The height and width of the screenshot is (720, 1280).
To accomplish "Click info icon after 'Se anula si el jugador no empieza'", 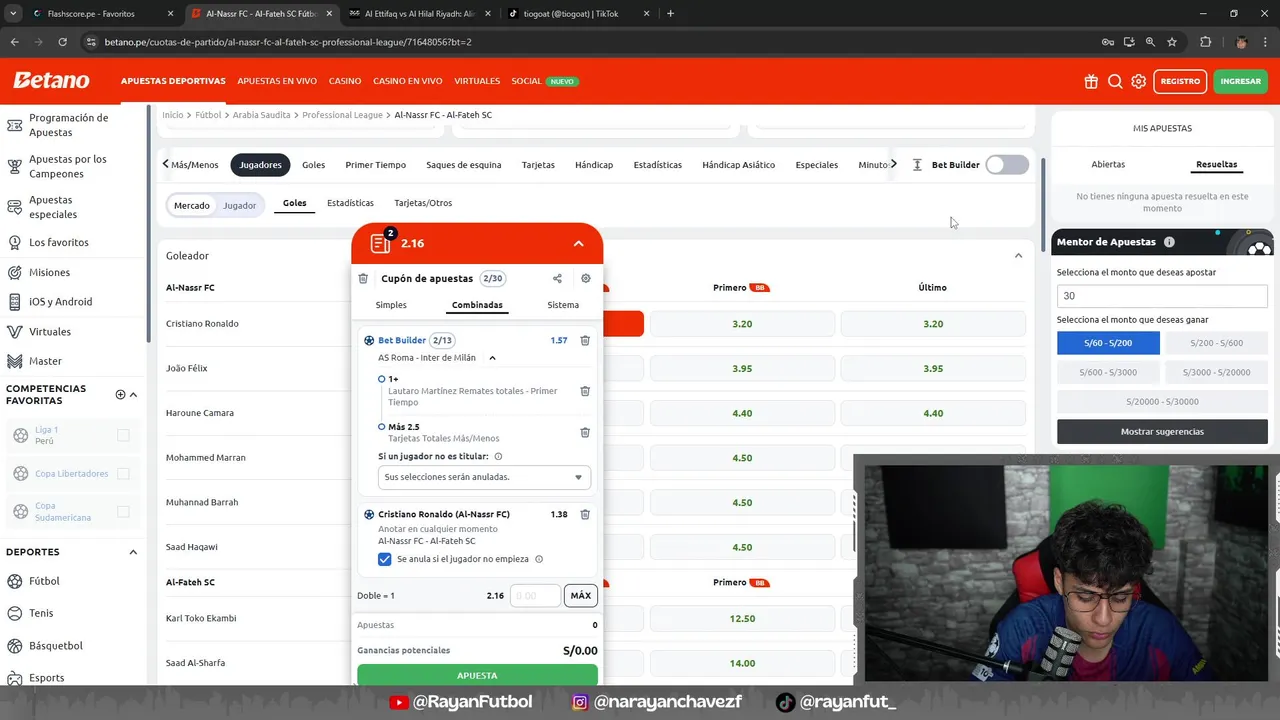I will click(539, 559).
